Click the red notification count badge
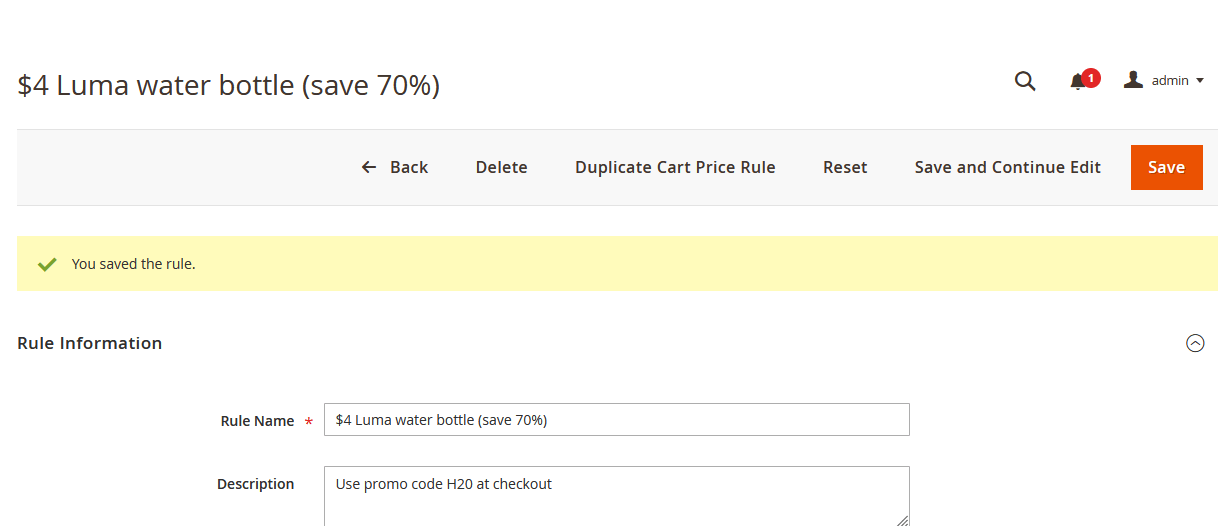This screenshot has height=526, width=1230. tap(1091, 77)
